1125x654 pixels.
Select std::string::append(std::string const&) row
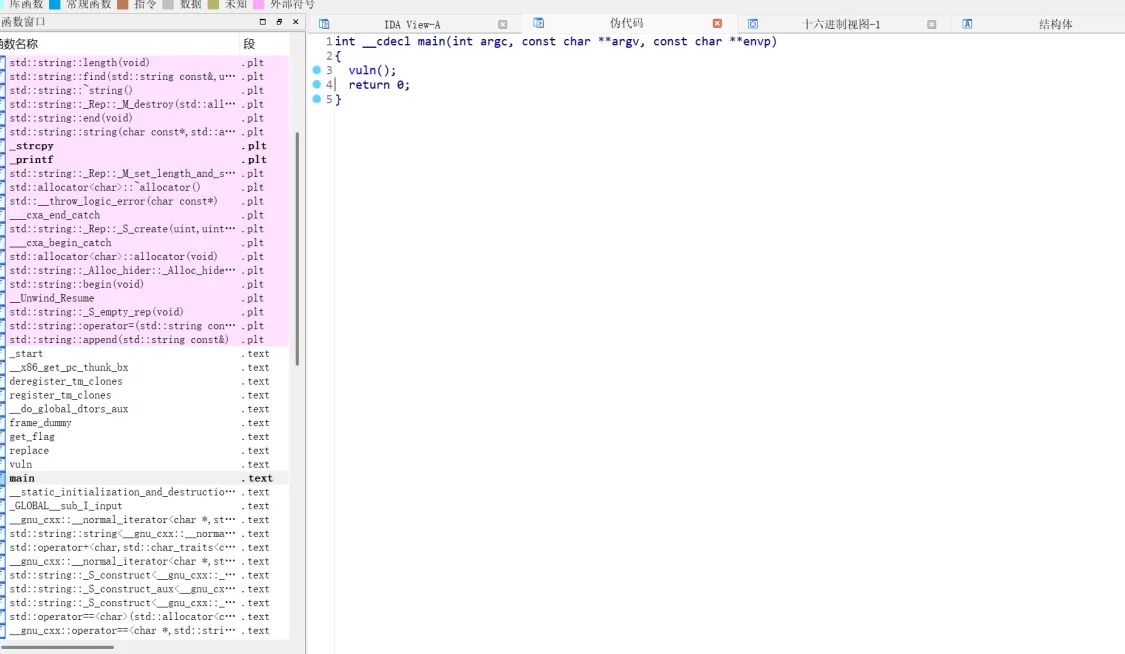[145, 340]
